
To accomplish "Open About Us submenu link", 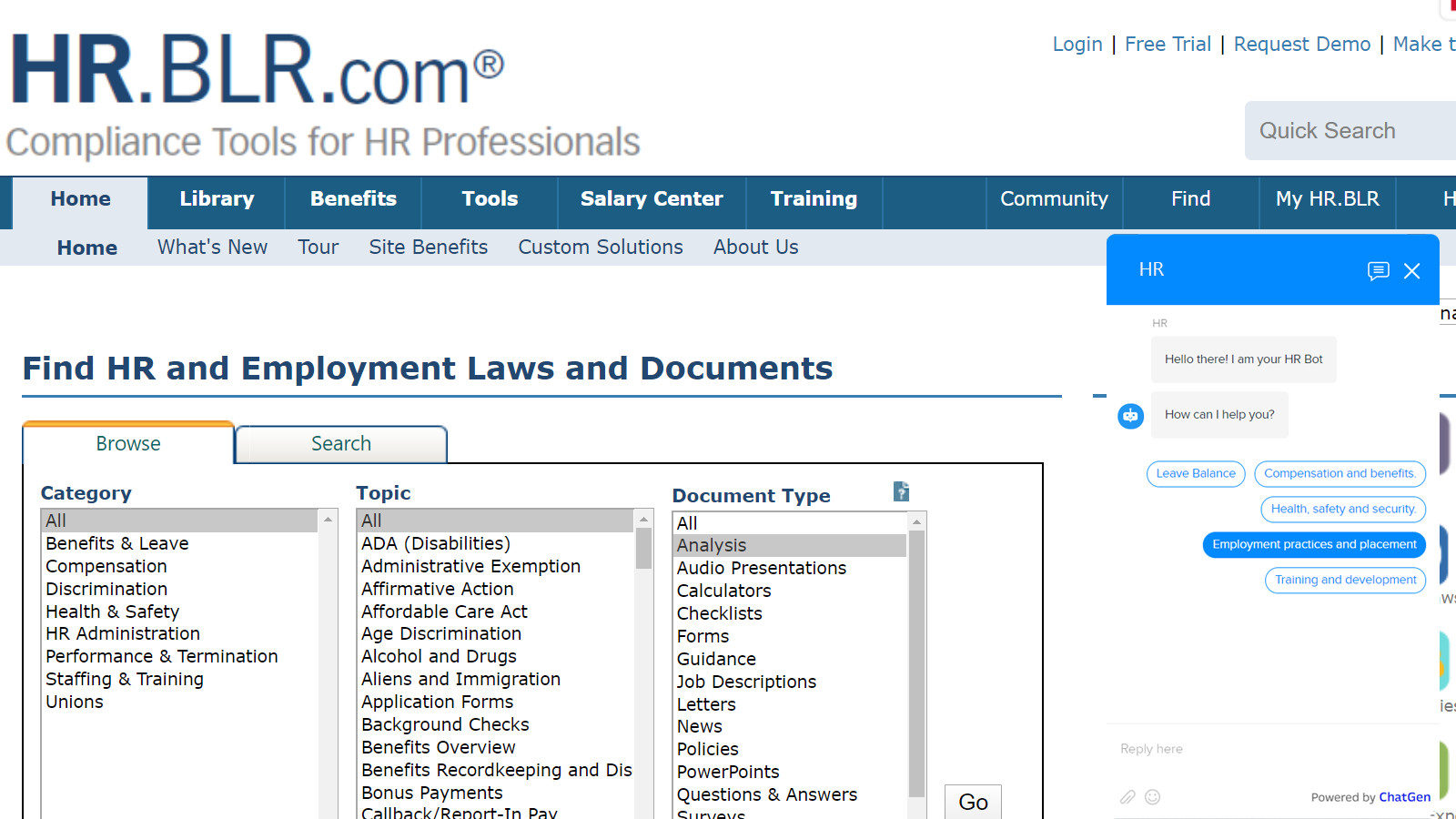I will click(755, 248).
